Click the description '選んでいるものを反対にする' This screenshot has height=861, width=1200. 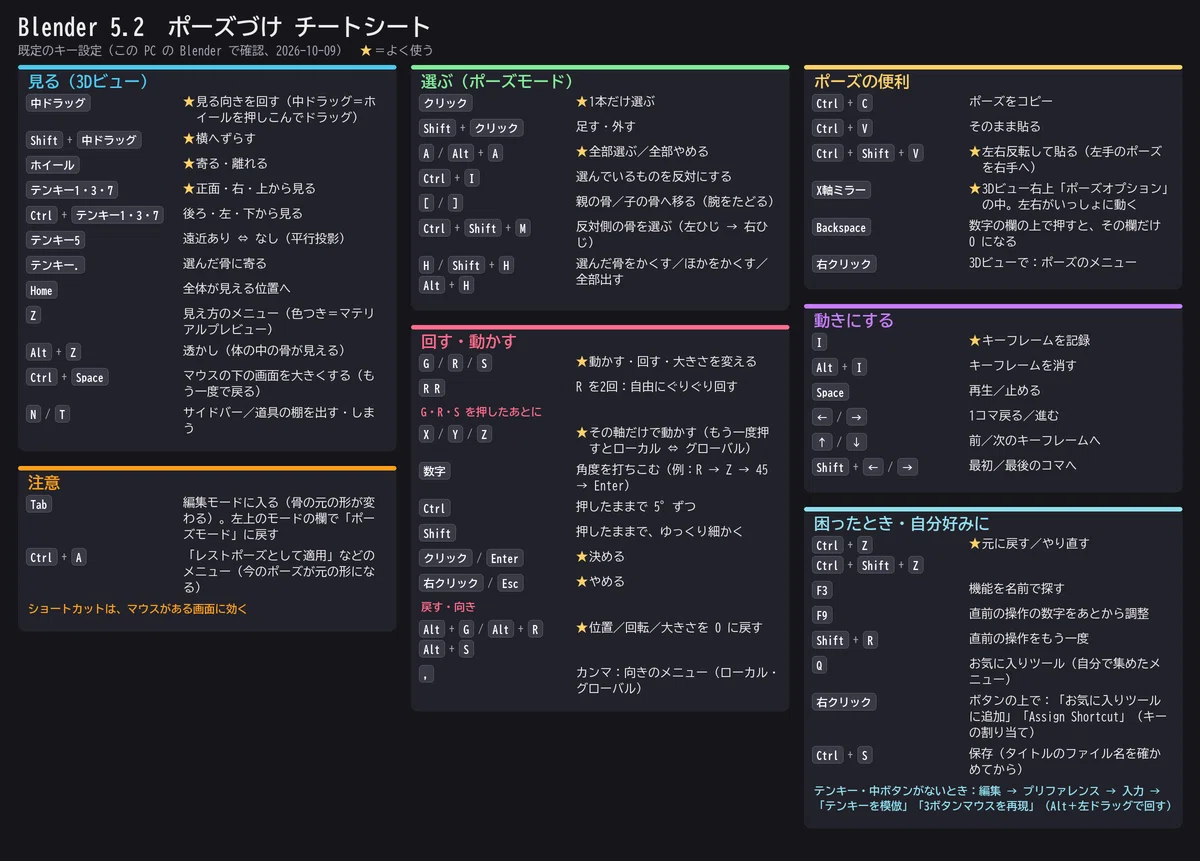click(654, 177)
